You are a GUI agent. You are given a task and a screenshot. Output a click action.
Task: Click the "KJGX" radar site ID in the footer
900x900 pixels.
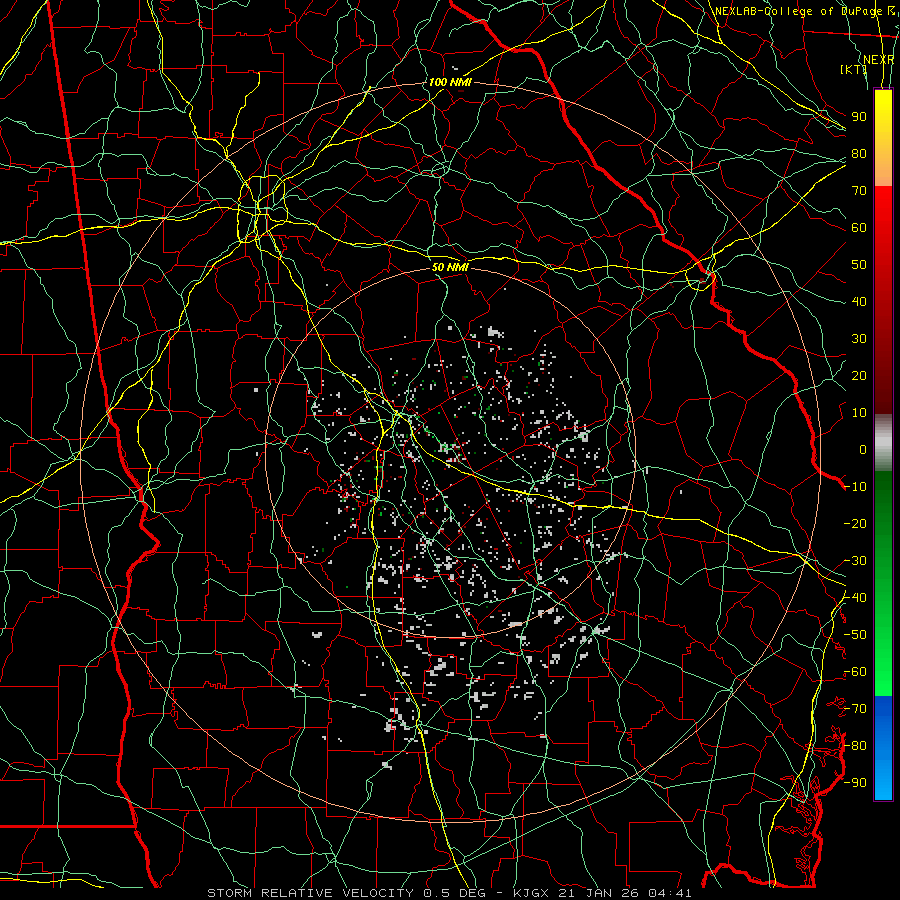pyautogui.click(x=534, y=893)
